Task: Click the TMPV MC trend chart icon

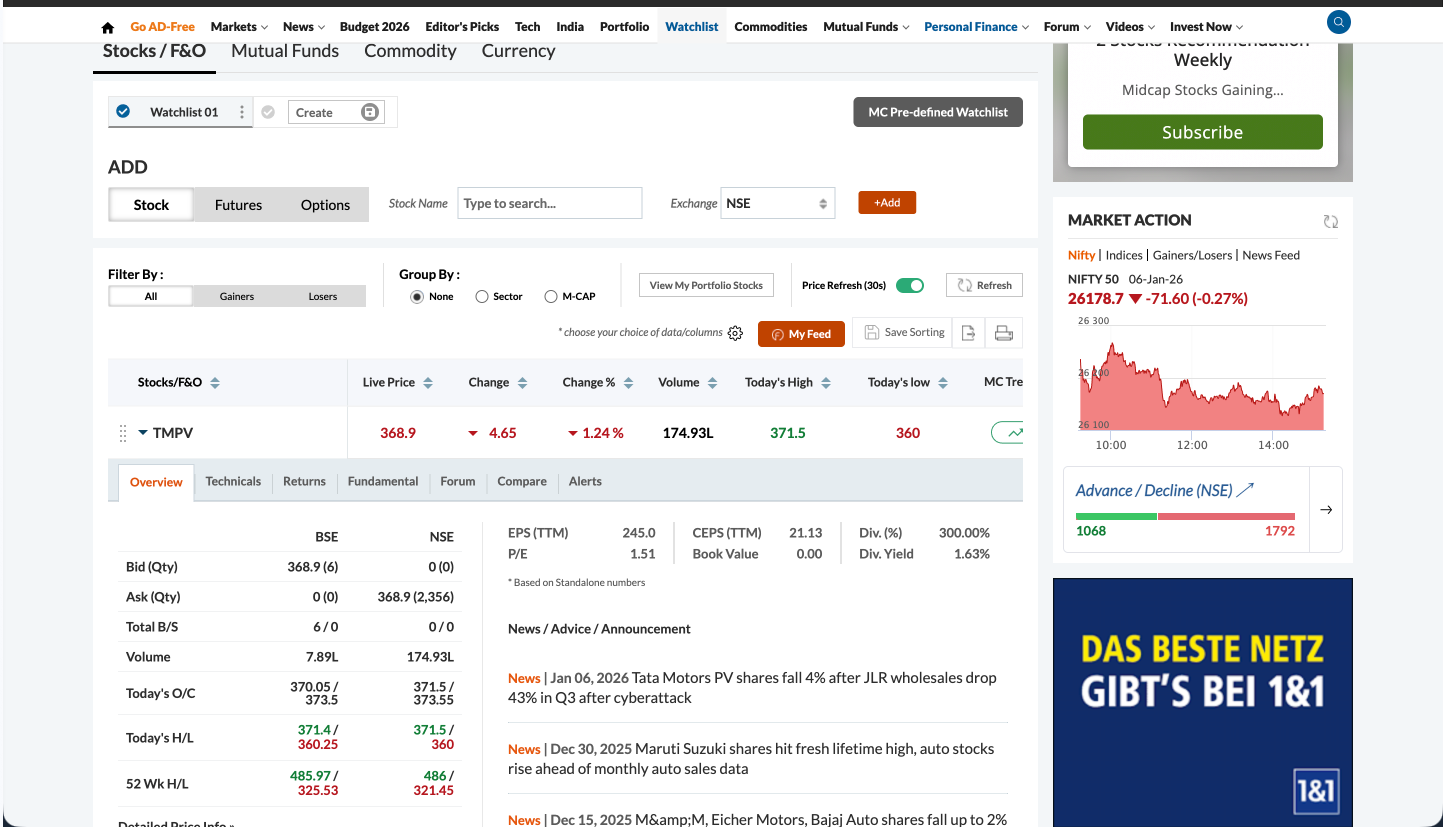Action: (x=1010, y=433)
